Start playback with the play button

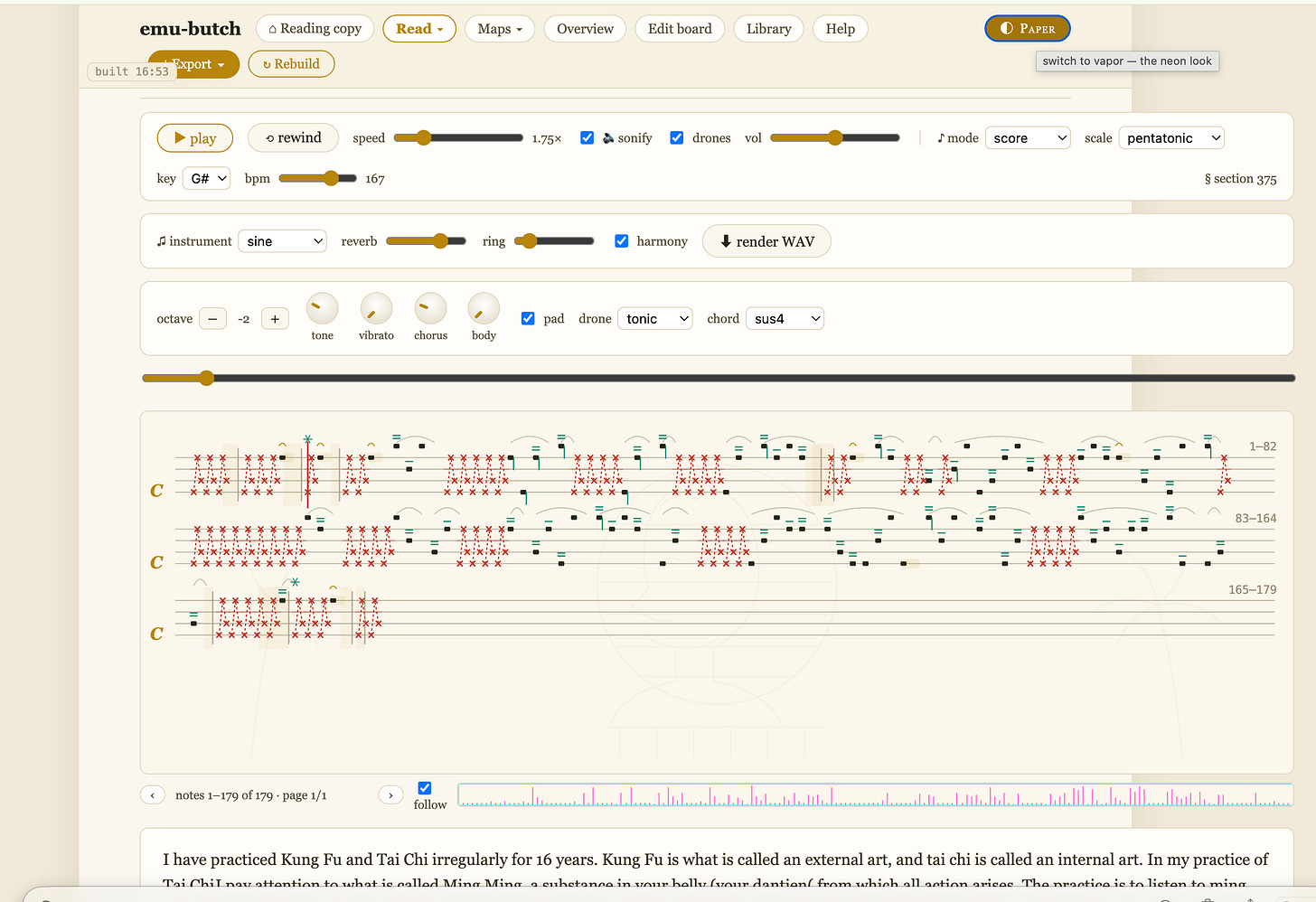[194, 138]
